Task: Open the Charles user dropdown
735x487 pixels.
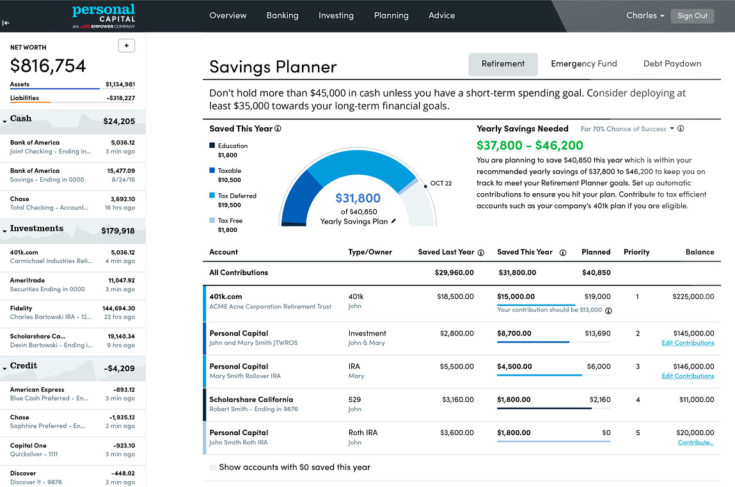Action: [x=645, y=15]
